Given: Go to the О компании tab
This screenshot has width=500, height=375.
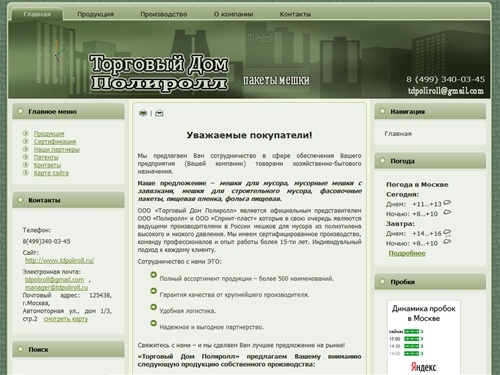Looking at the screenshot, I should [x=233, y=14].
